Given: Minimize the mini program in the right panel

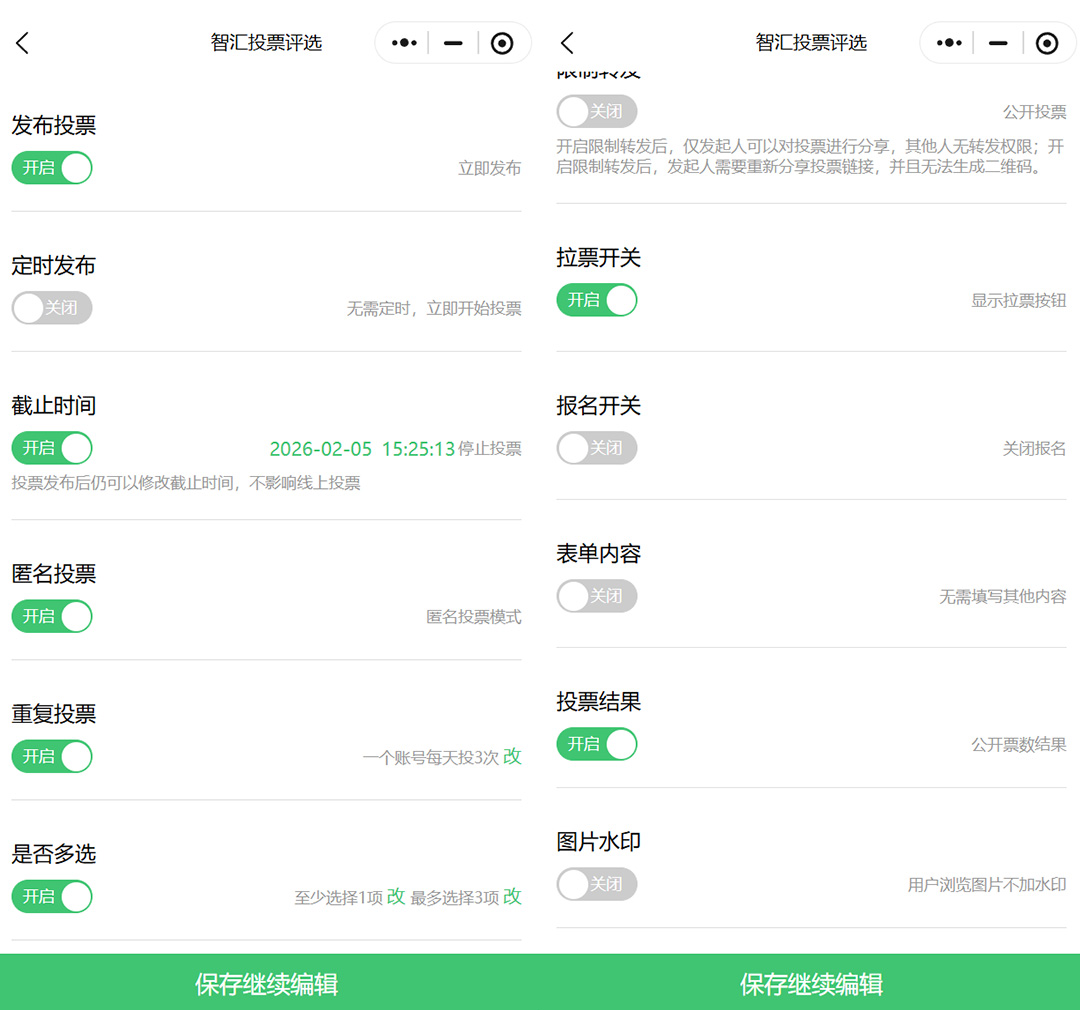Looking at the screenshot, I should coord(997,43).
